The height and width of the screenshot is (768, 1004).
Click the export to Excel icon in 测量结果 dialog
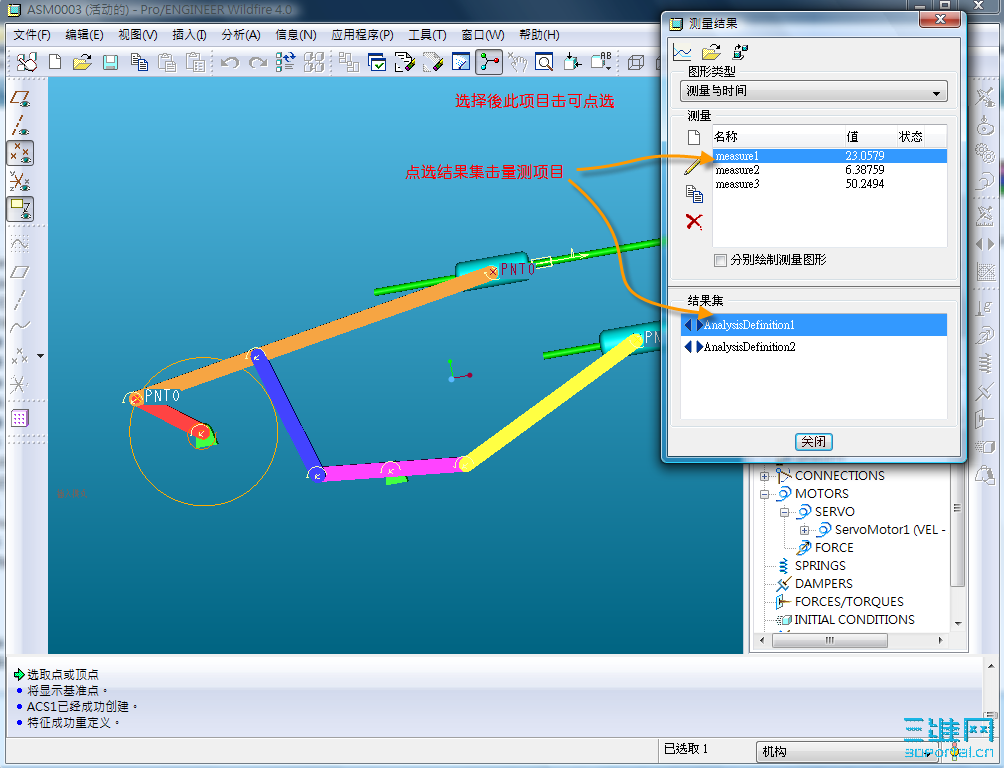[x=740, y=53]
